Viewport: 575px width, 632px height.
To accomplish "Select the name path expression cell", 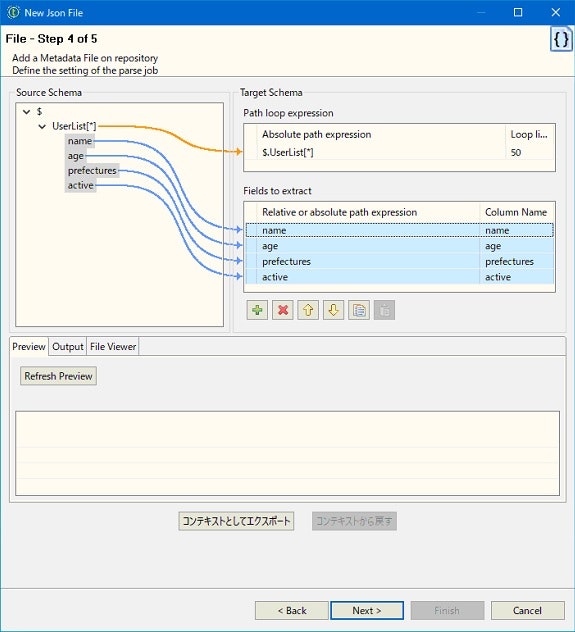I will click(x=368, y=230).
